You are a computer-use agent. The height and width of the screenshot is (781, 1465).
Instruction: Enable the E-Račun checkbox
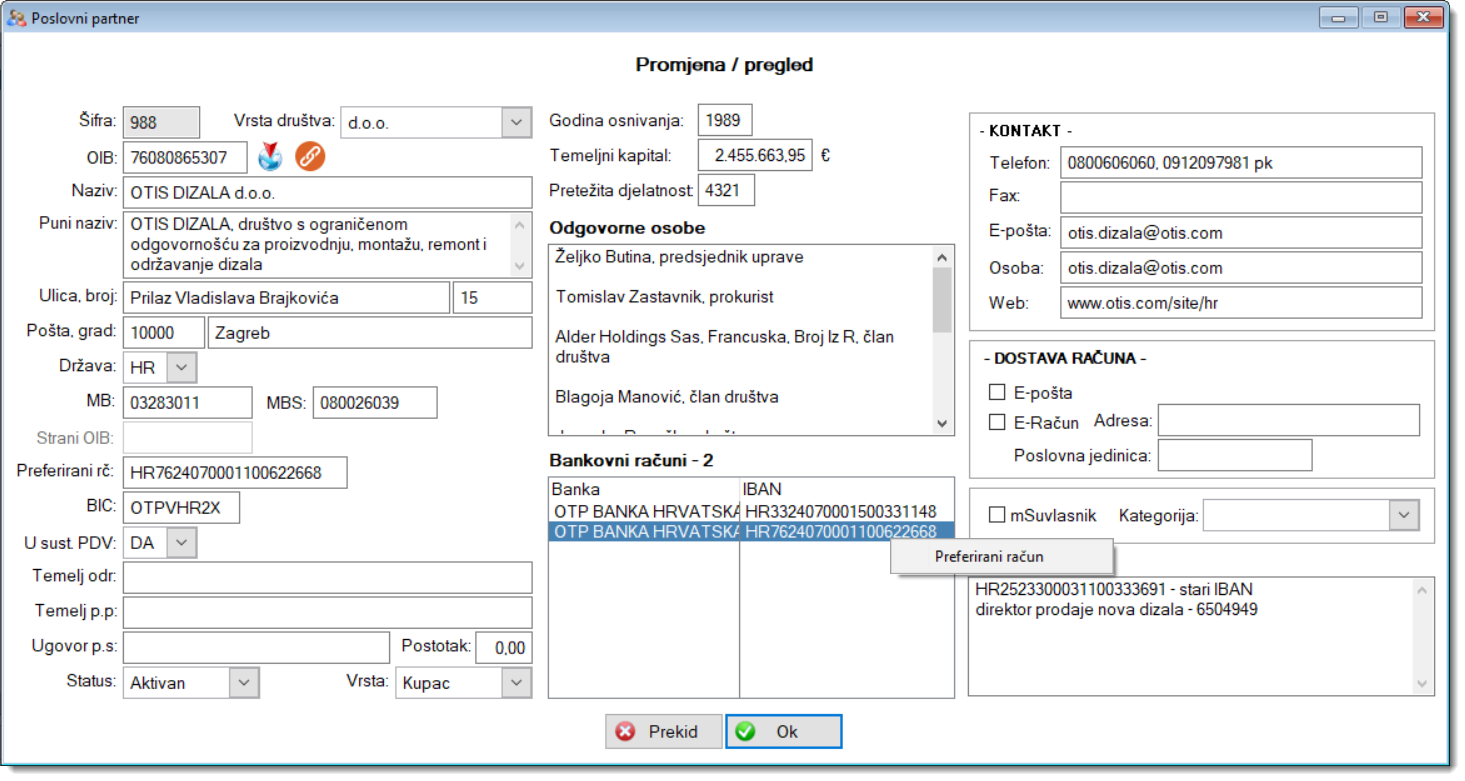click(997, 422)
